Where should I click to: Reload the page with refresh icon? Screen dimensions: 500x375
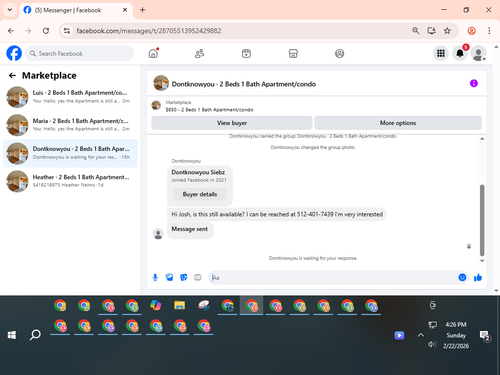coord(46,31)
